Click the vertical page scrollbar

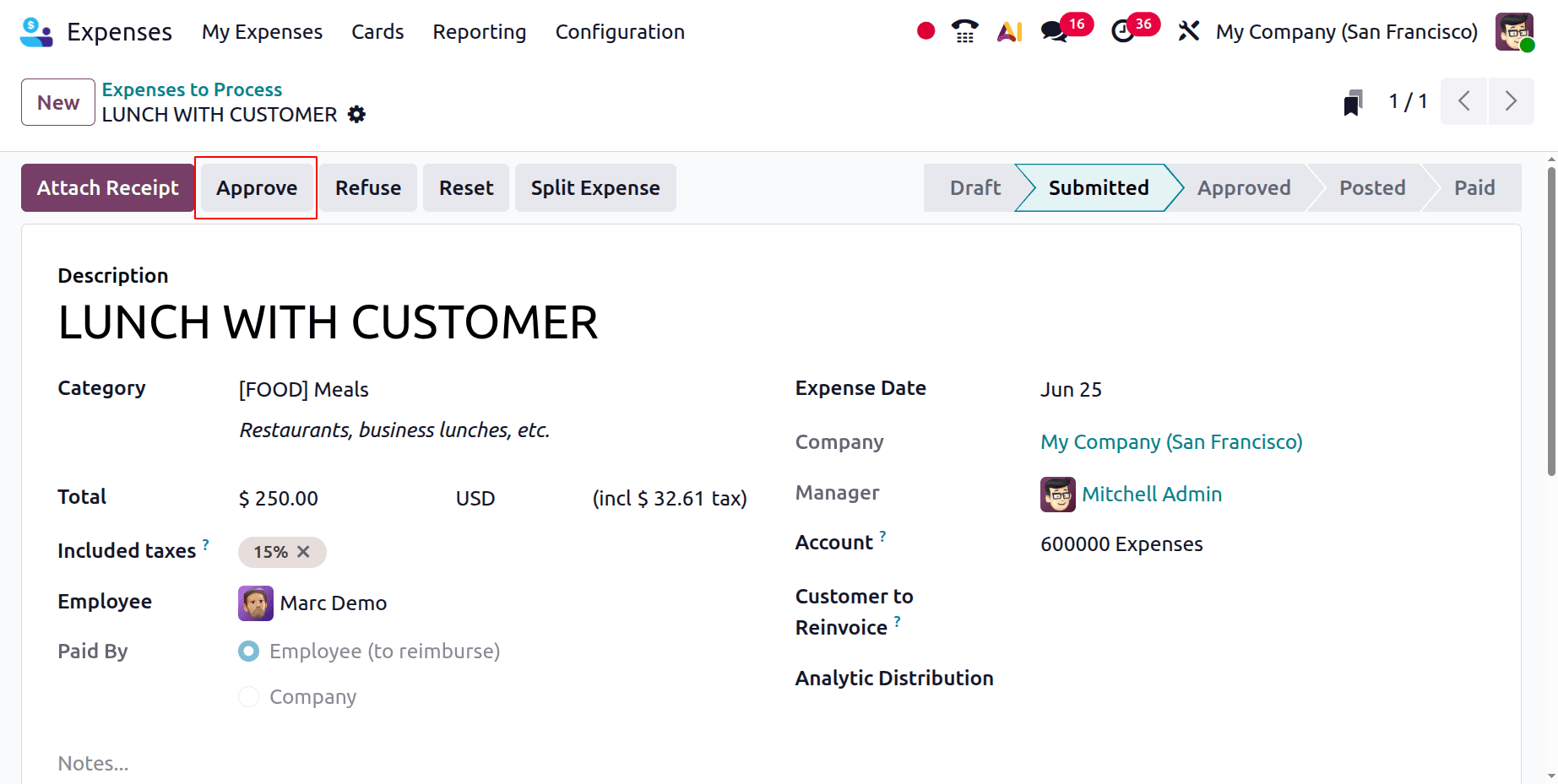tap(1551, 322)
